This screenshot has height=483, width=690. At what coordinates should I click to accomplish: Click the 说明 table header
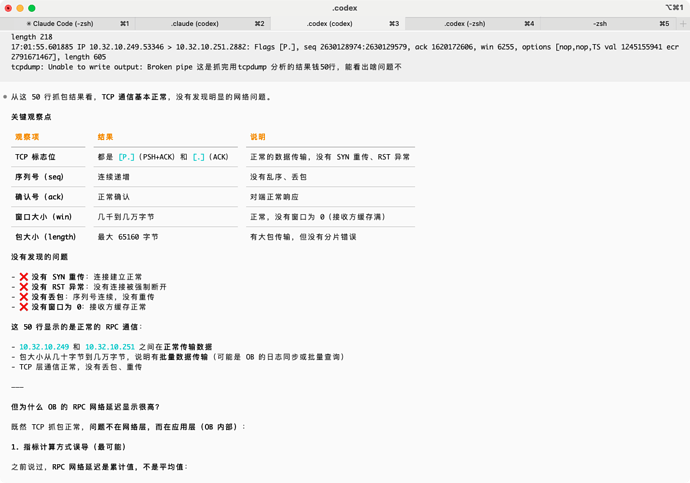click(x=258, y=137)
